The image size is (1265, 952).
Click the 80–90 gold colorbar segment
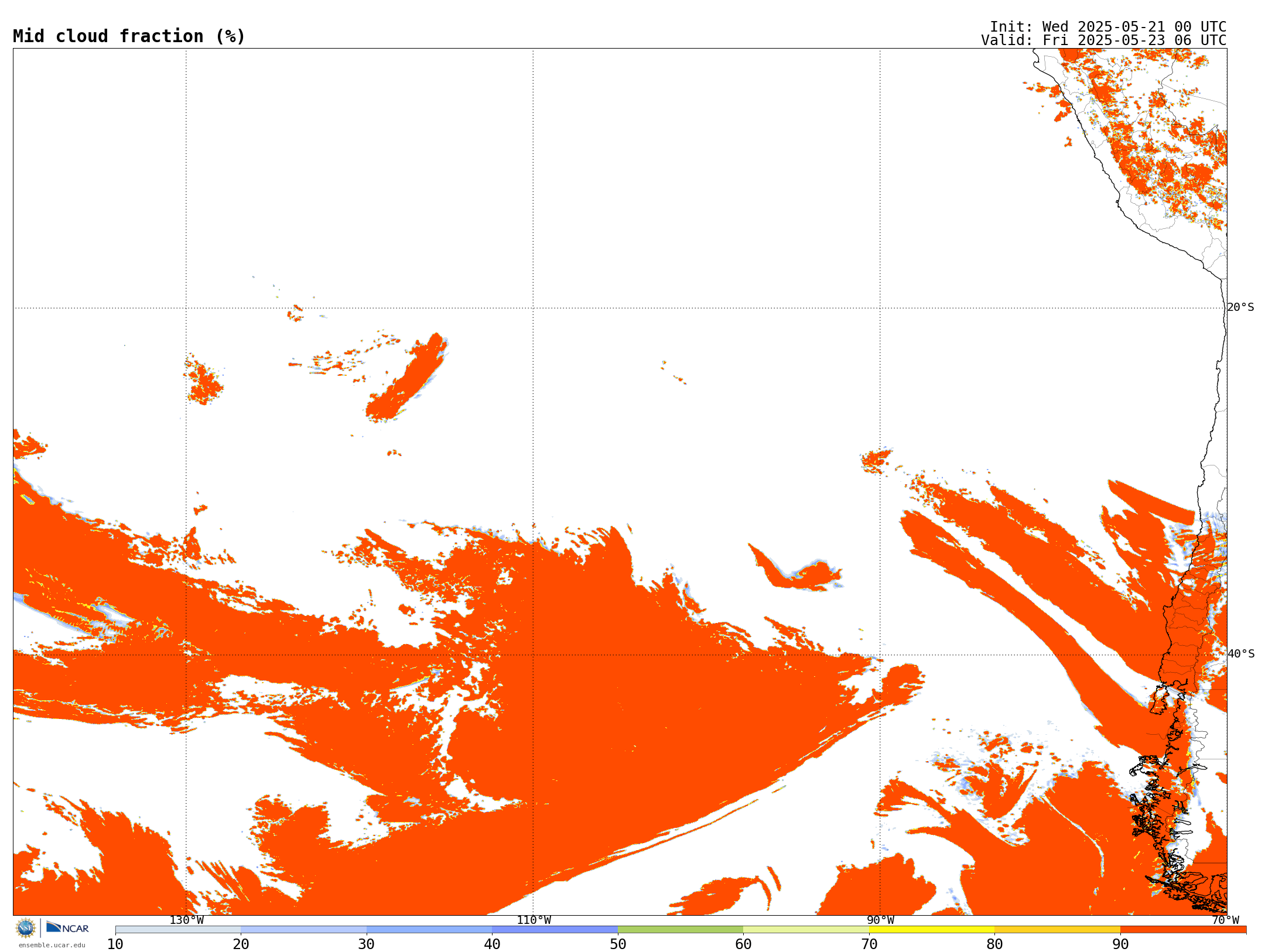(1057, 930)
